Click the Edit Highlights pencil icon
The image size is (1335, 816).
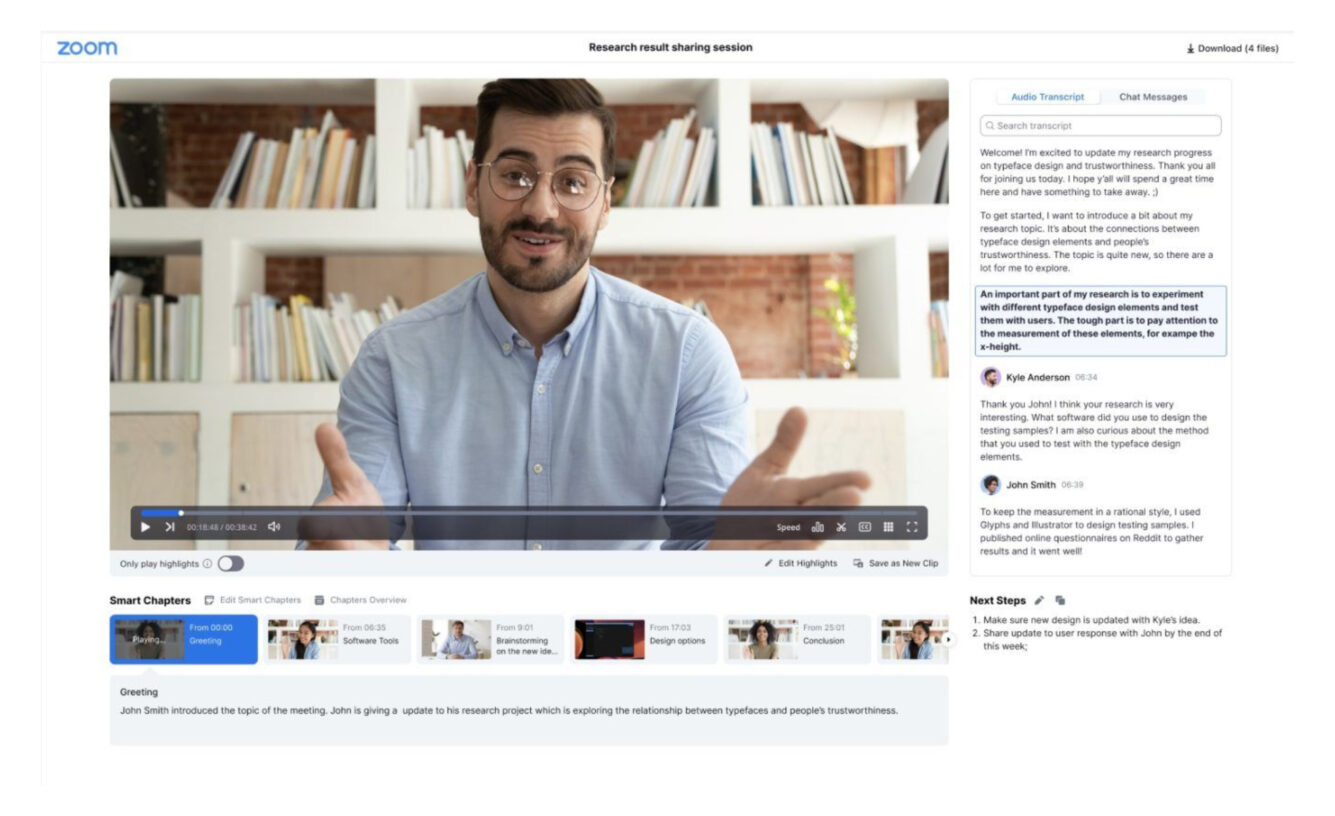click(771, 563)
